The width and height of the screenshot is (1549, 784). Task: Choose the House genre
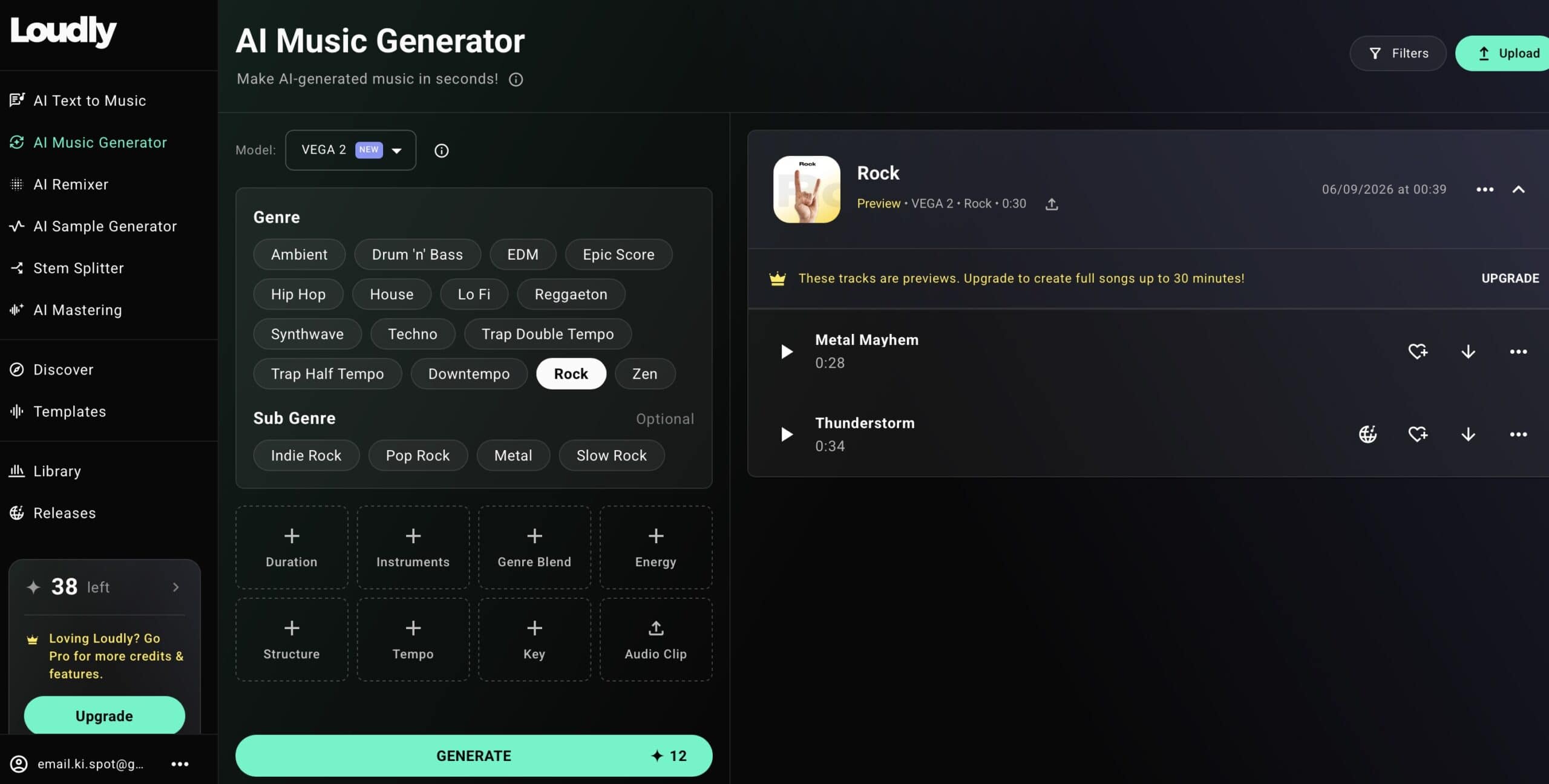point(391,294)
